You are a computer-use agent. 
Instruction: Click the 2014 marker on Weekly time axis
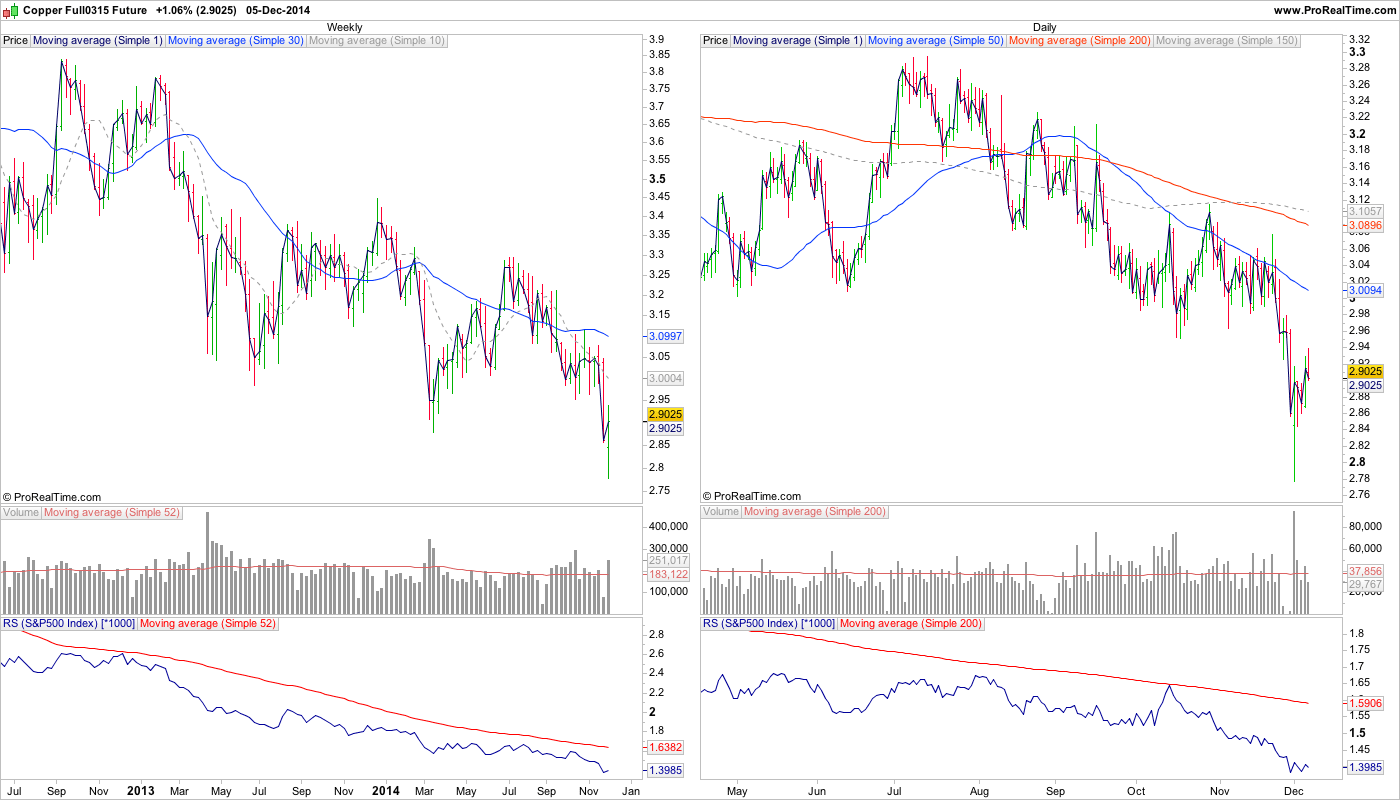tap(385, 791)
